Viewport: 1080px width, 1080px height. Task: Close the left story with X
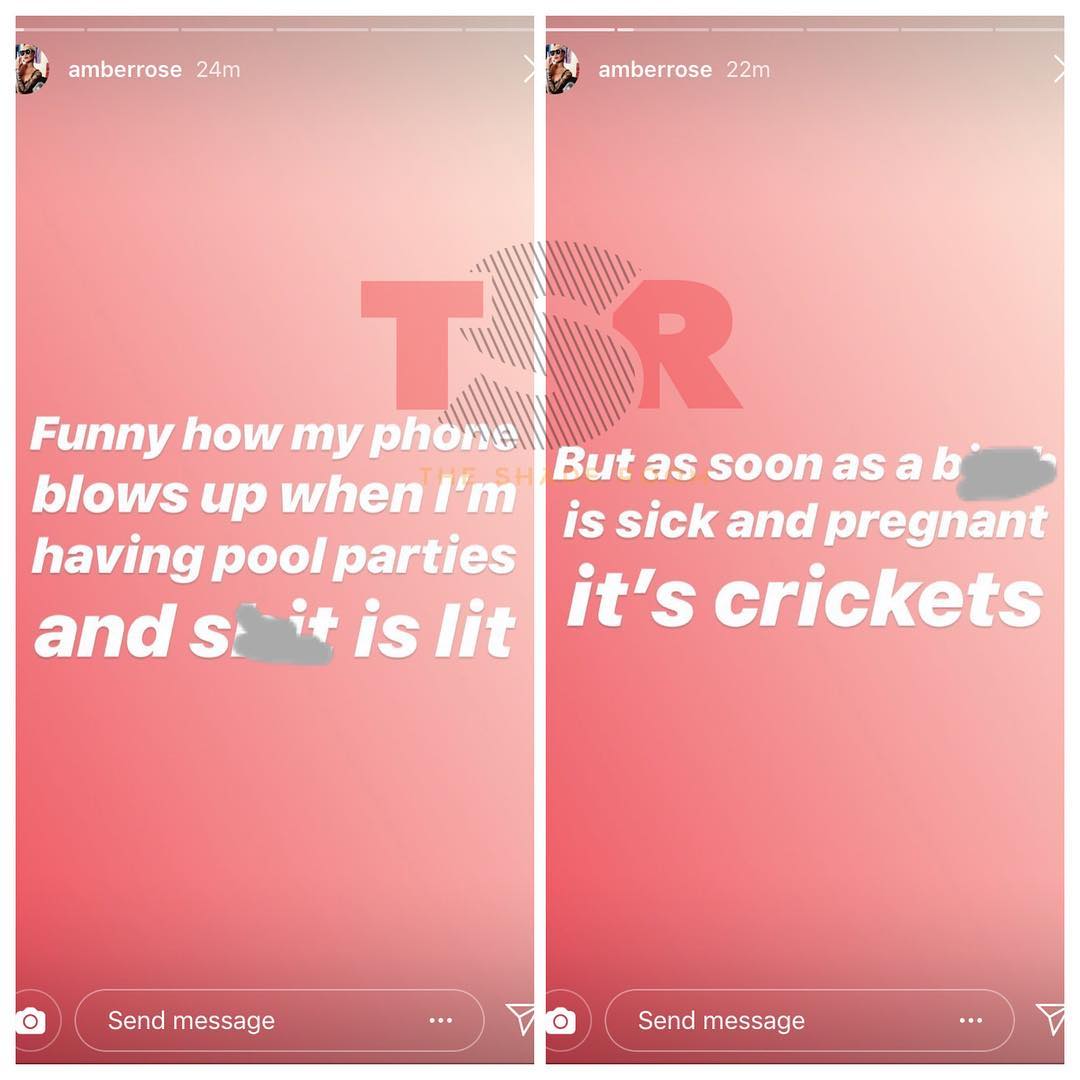[528, 69]
